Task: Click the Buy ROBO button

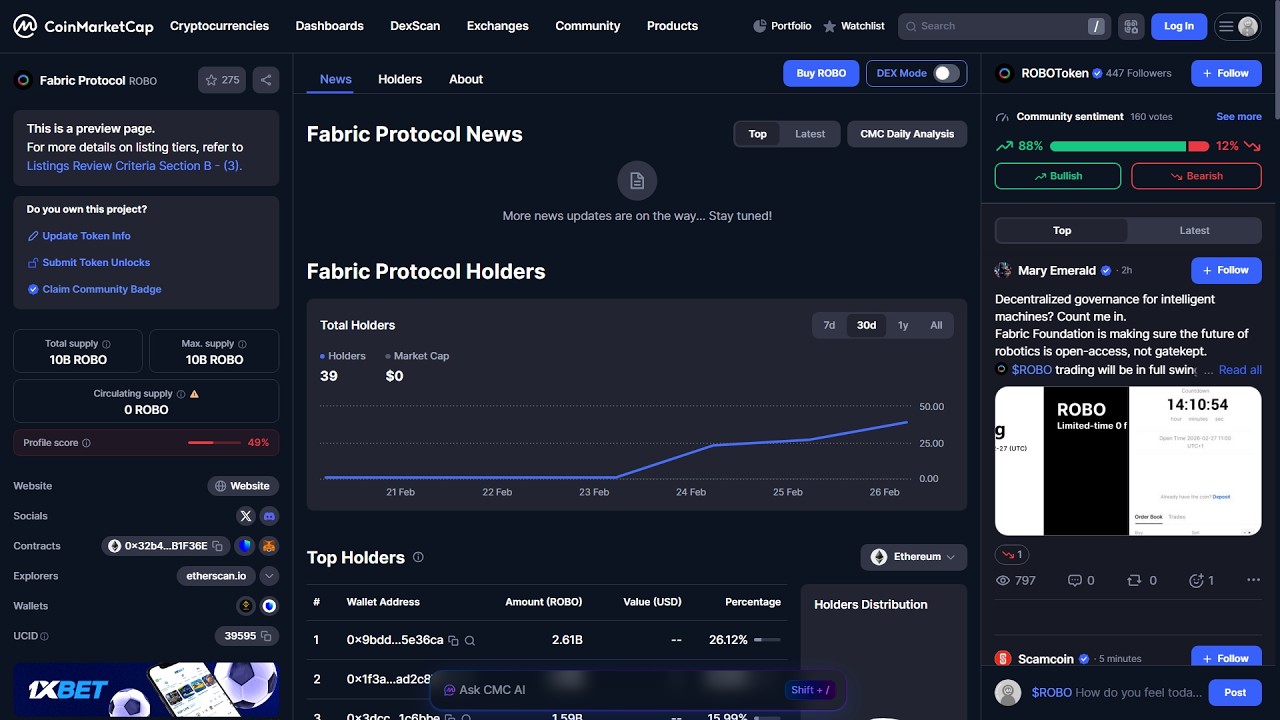Action: coord(821,73)
